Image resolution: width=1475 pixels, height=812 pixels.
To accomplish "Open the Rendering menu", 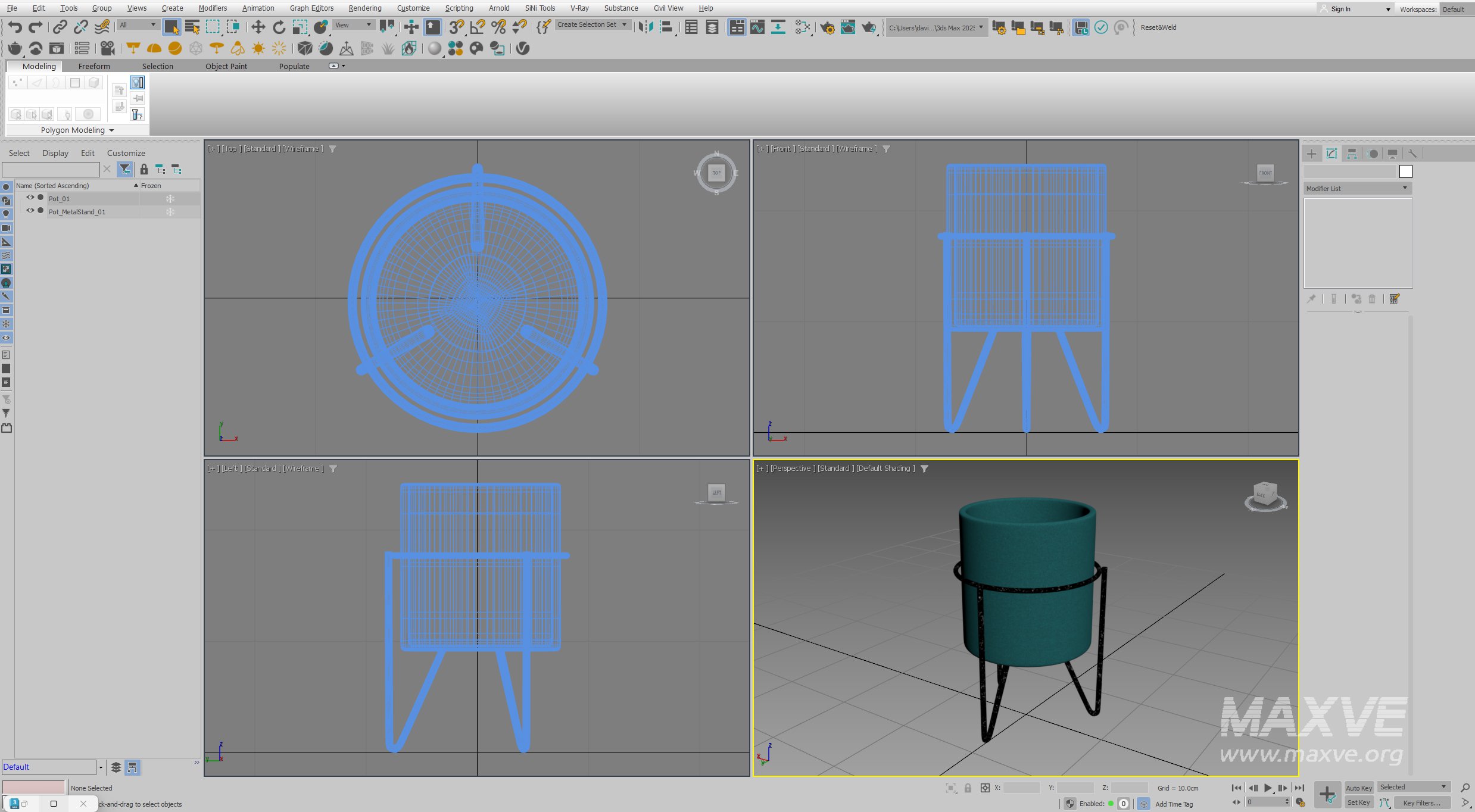I will (x=364, y=8).
